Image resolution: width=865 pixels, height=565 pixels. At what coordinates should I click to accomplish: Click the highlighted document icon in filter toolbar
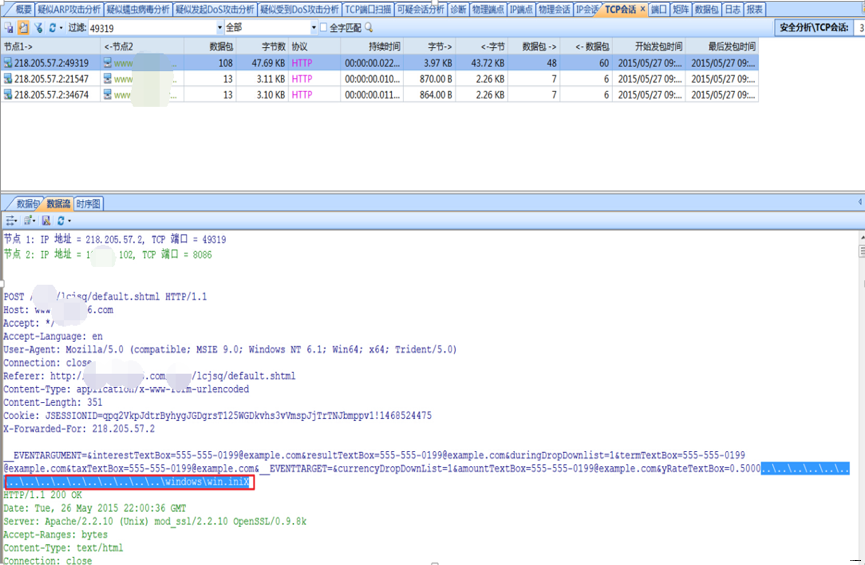tap(23, 28)
